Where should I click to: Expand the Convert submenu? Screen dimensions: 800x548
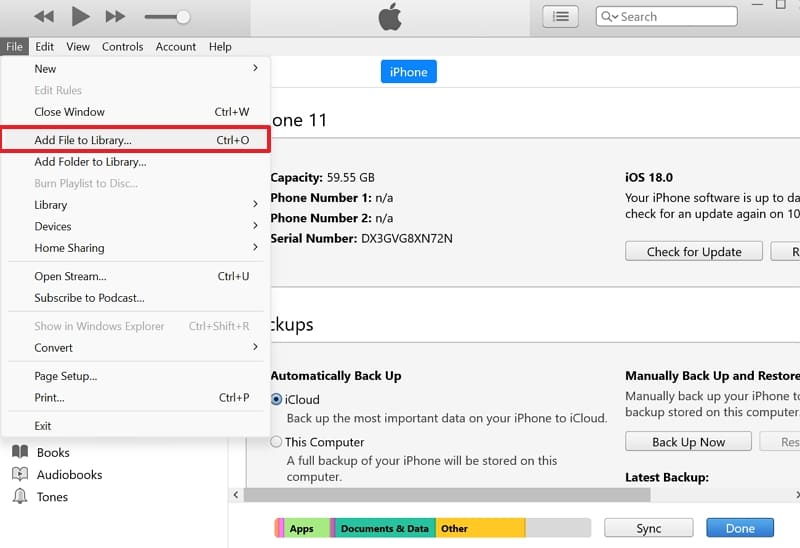pyautogui.click(x=135, y=347)
